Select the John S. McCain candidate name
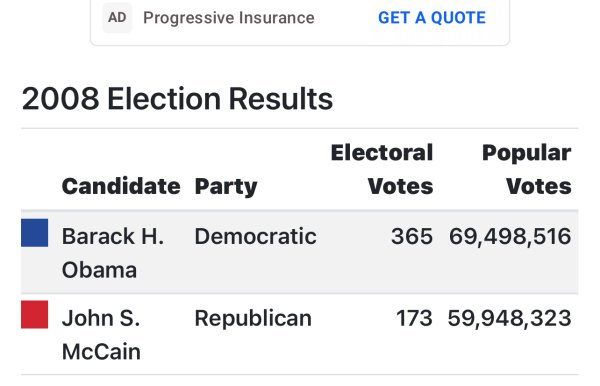The width and height of the screenshot is (600, 386). pyautogui.click(x=101, y=335)
